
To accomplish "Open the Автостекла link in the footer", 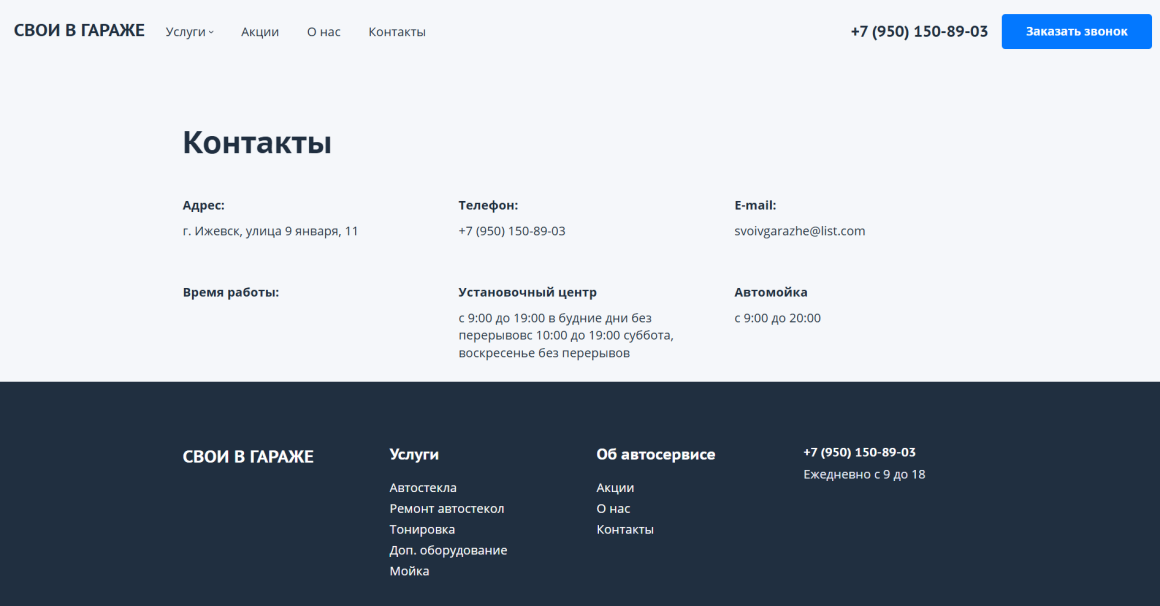I will click(x=423, y=488).
